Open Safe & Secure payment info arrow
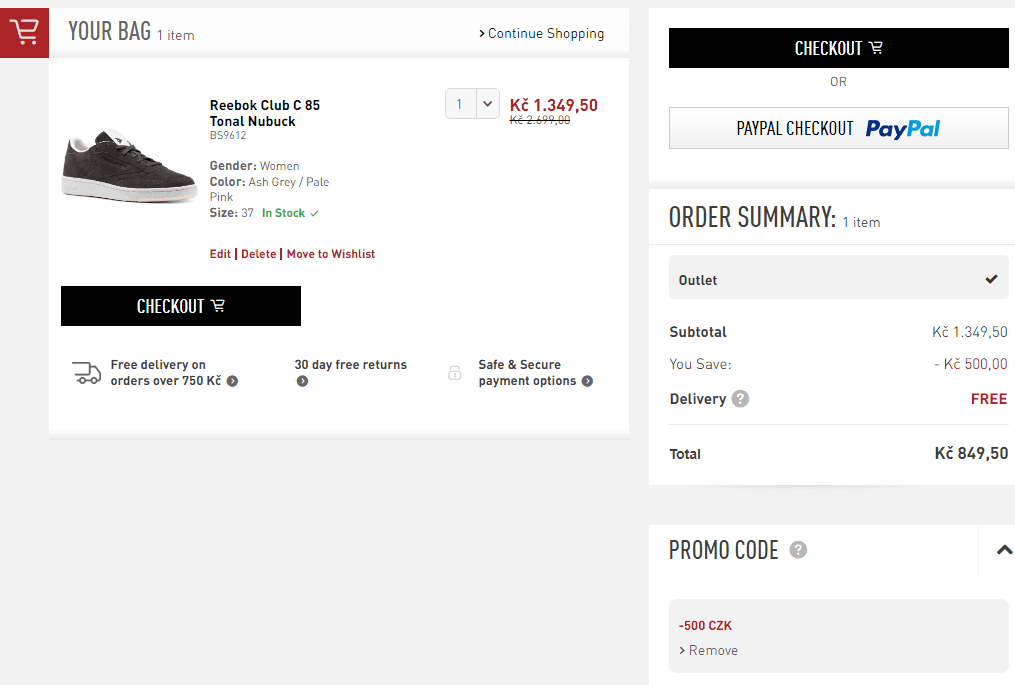The image size is (1015, 685). pos(587,381)
